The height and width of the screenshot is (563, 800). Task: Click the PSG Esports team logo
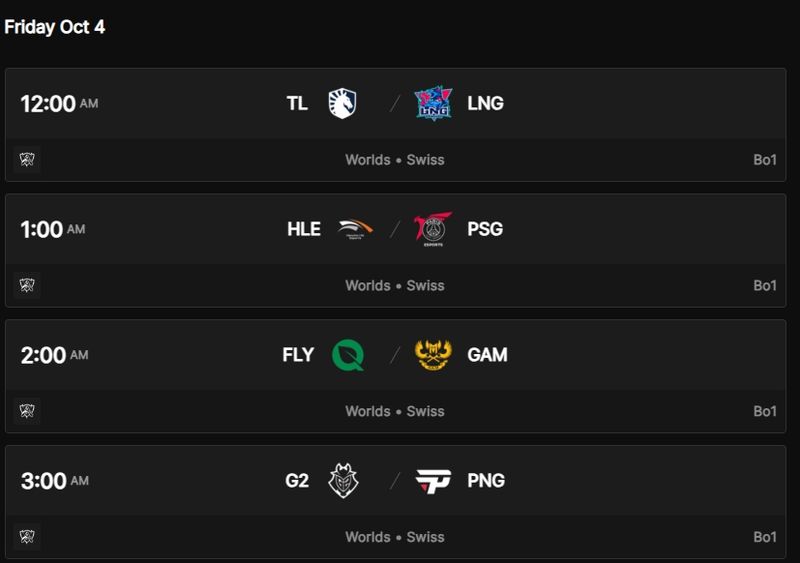433,229
